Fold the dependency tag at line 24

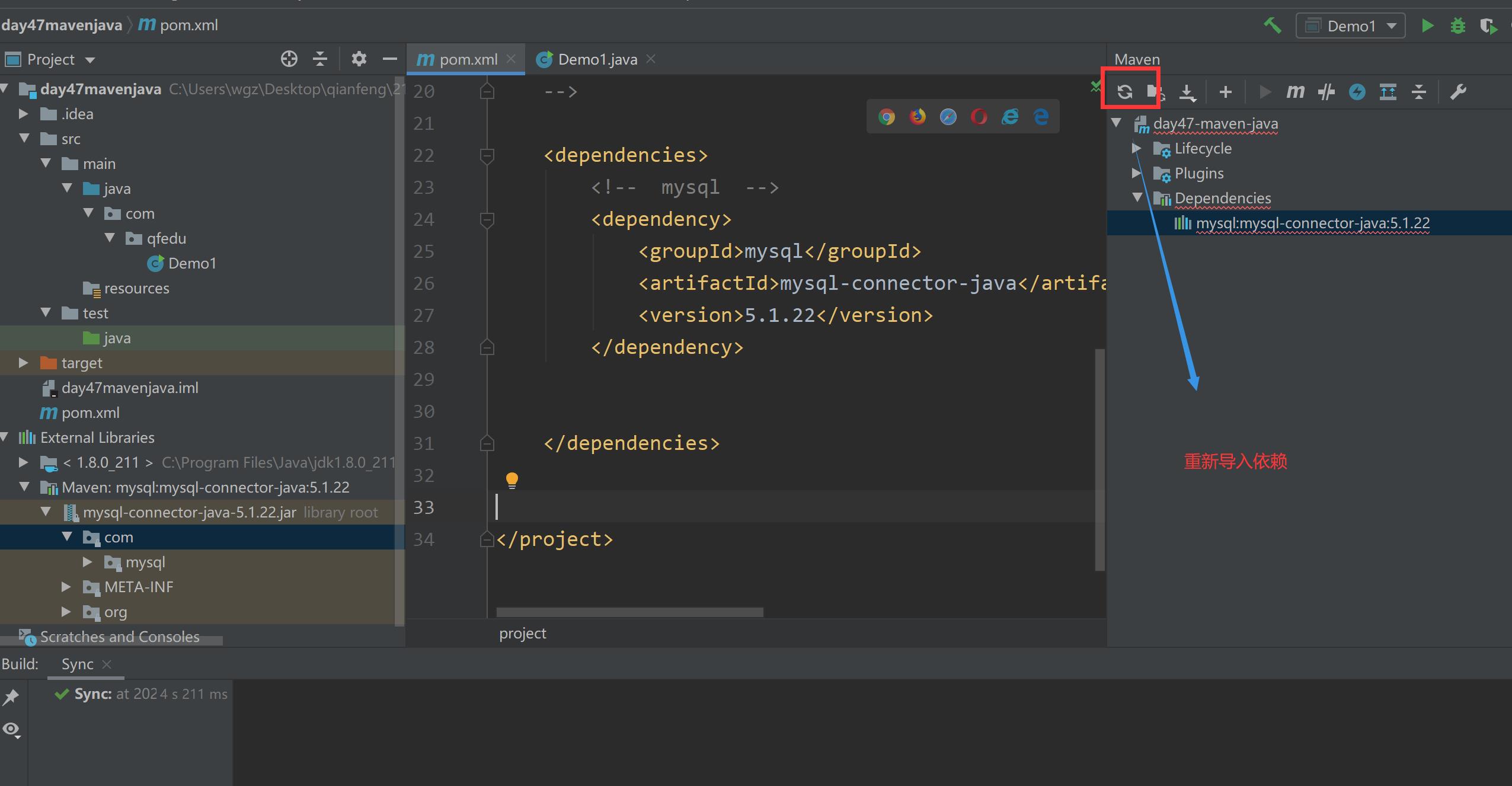(487, 219)
